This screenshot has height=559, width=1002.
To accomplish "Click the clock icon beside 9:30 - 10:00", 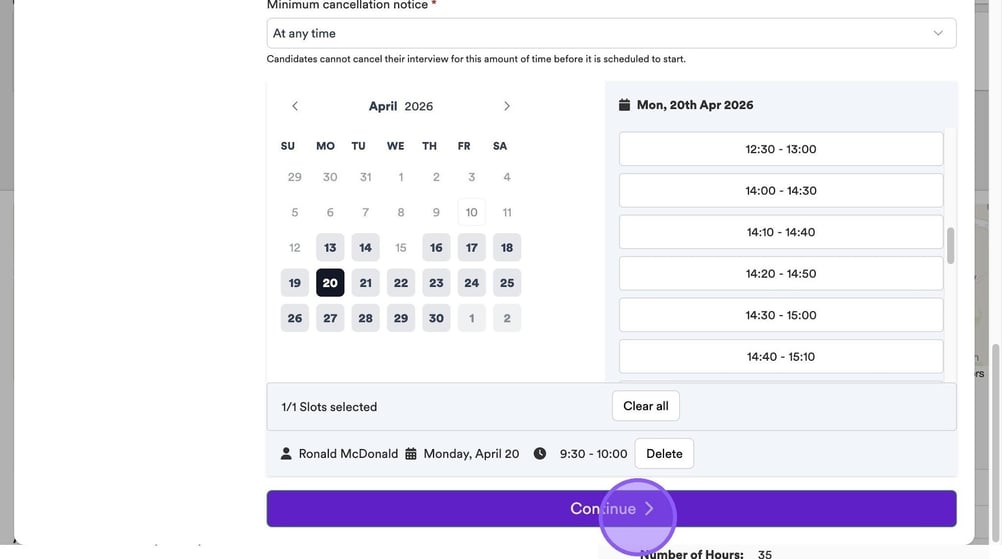I will (x=540, y=454).
